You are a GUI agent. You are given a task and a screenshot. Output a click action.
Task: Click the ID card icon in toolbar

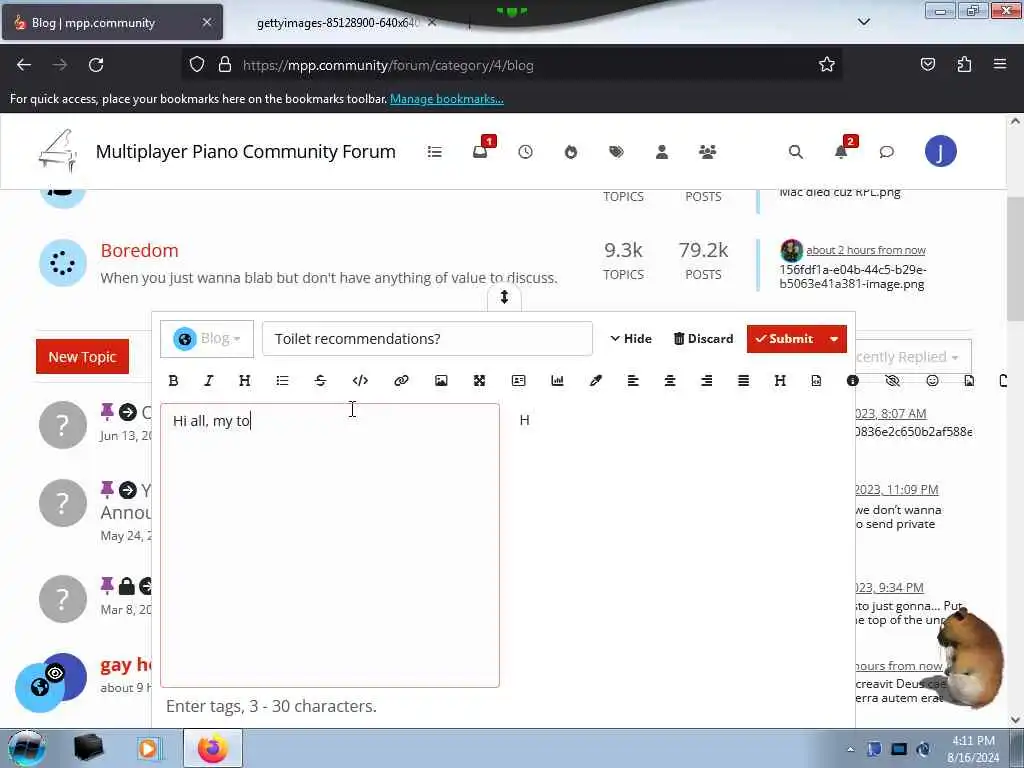click(x=519, y=381)
